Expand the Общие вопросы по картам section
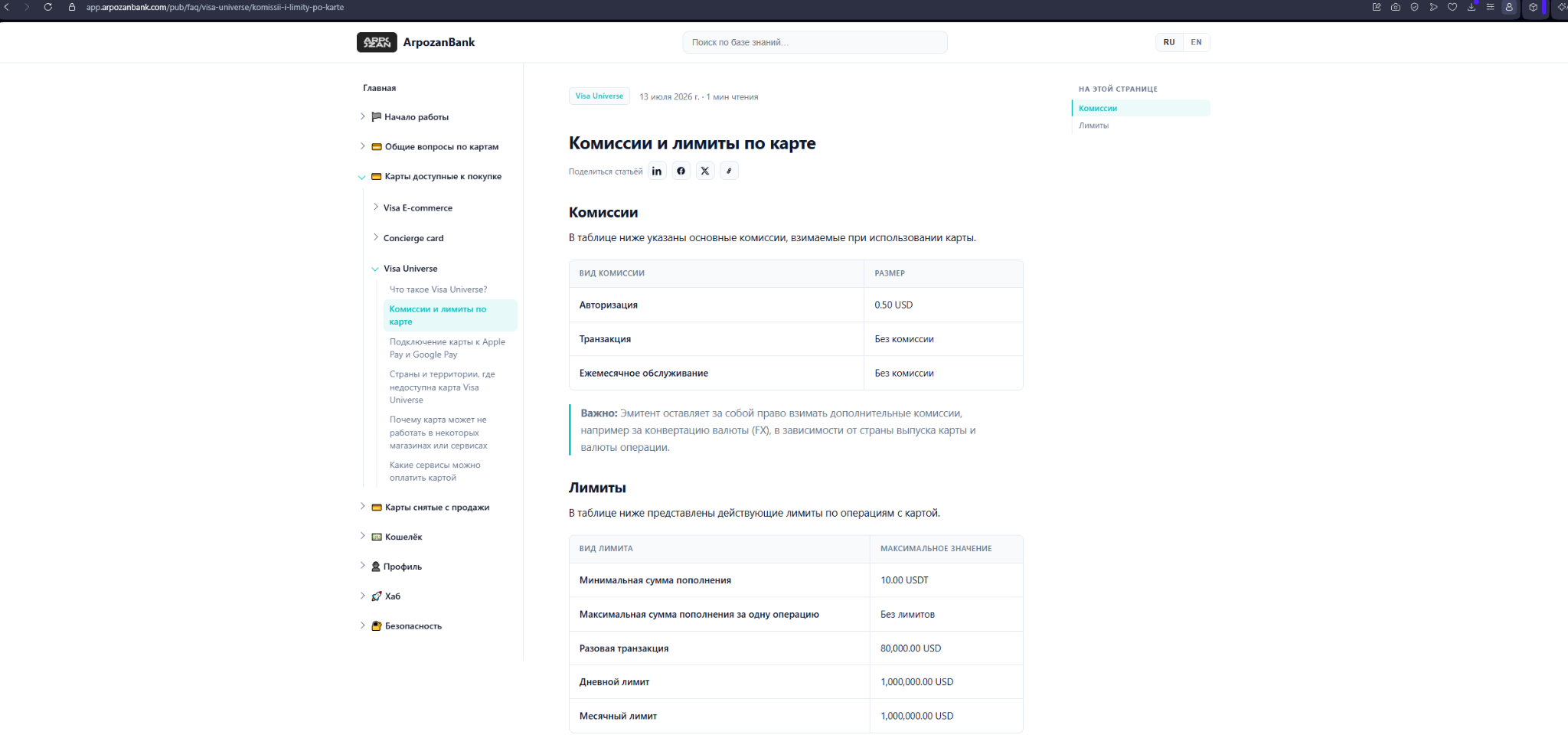This screenshot has height=748, width=1568. click(362, 146)
